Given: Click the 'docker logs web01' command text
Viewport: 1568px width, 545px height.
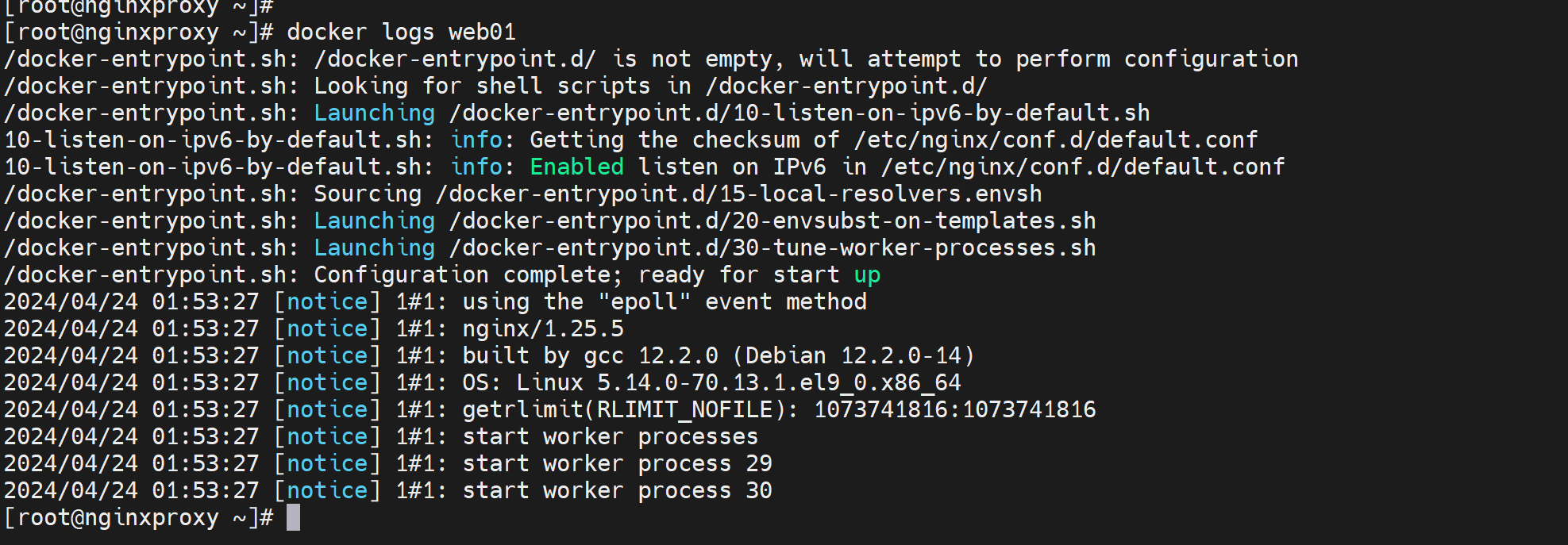Looking at the screenshot, I should tap(401, 33).
